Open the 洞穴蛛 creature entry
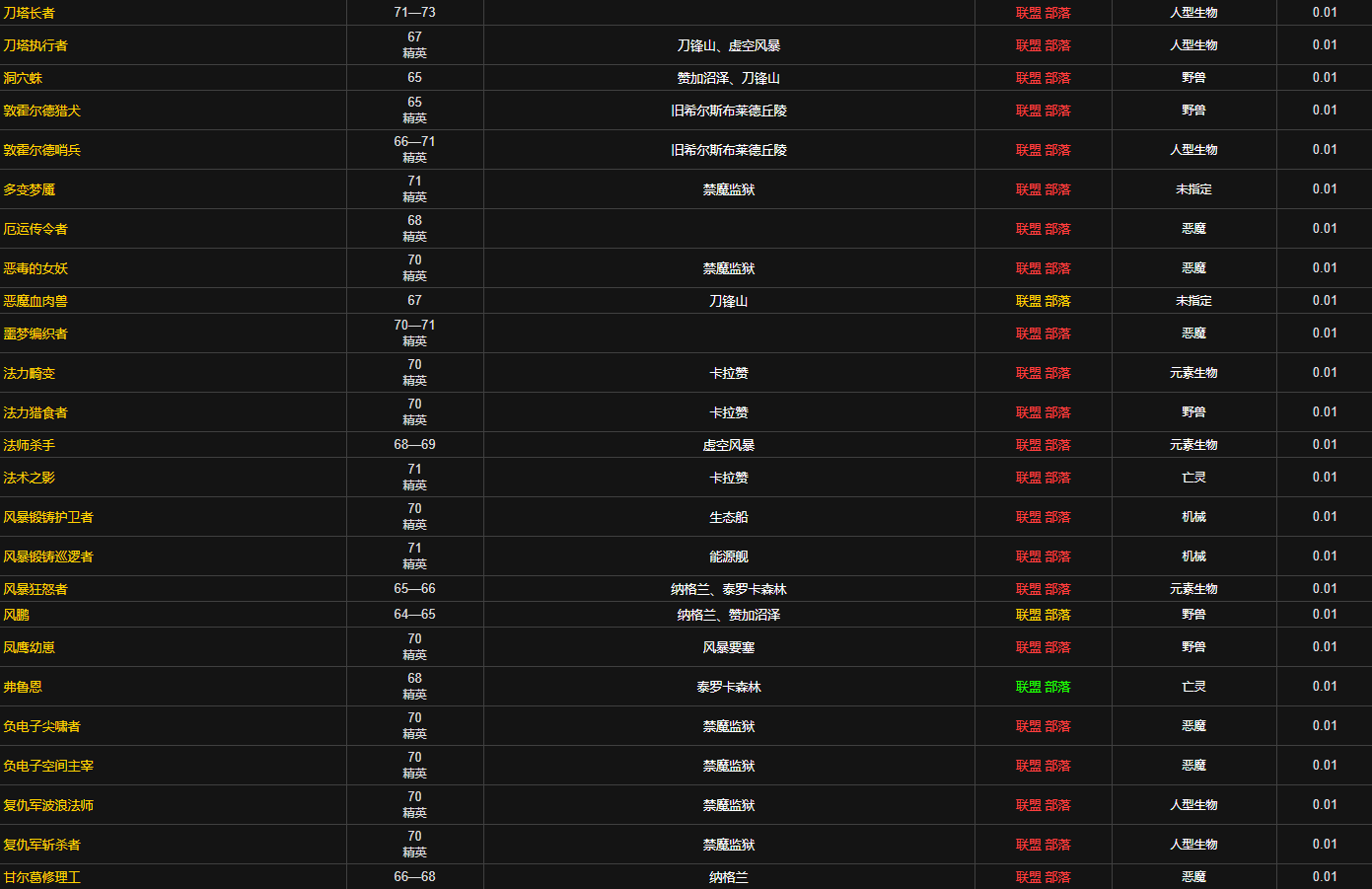The width and height of the screenshot is (1372, 889). [x=23, y=78]
